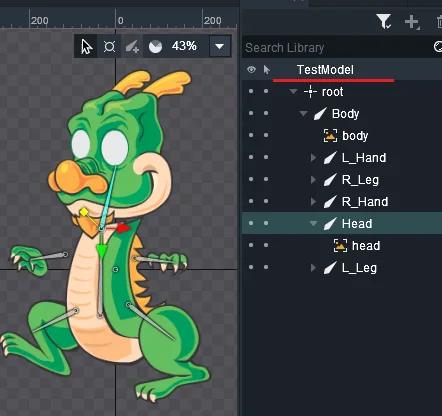442x416 pixels.
Task: Select the R_Leg bone in hierarchy
Action: [x=360, y=180]
